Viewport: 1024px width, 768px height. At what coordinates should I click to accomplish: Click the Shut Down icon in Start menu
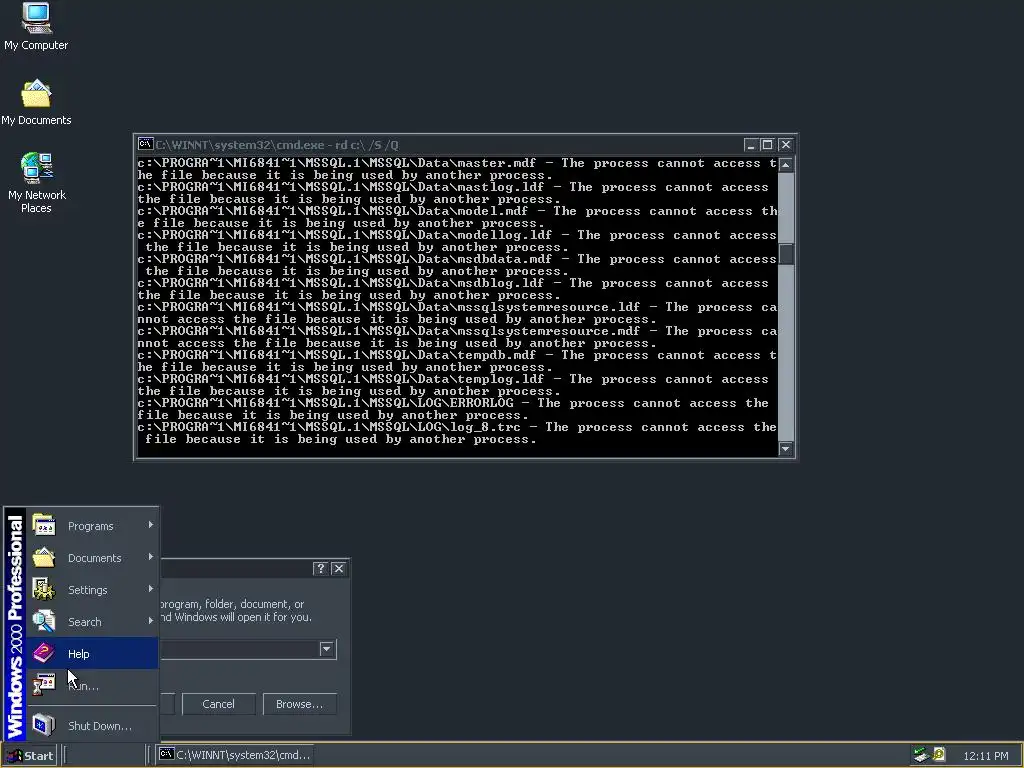44,725
